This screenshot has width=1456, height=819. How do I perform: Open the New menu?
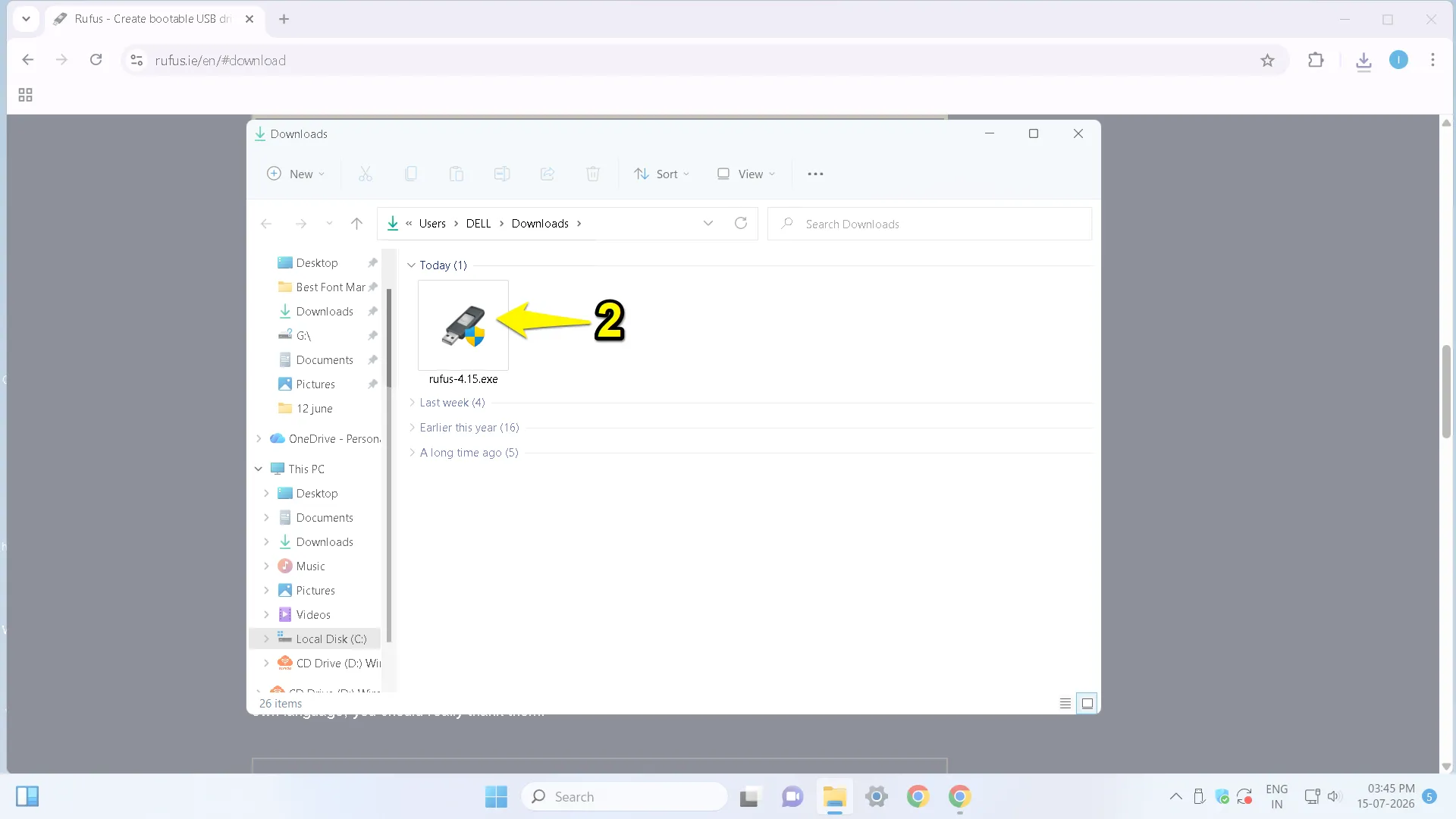click(297, 174)
